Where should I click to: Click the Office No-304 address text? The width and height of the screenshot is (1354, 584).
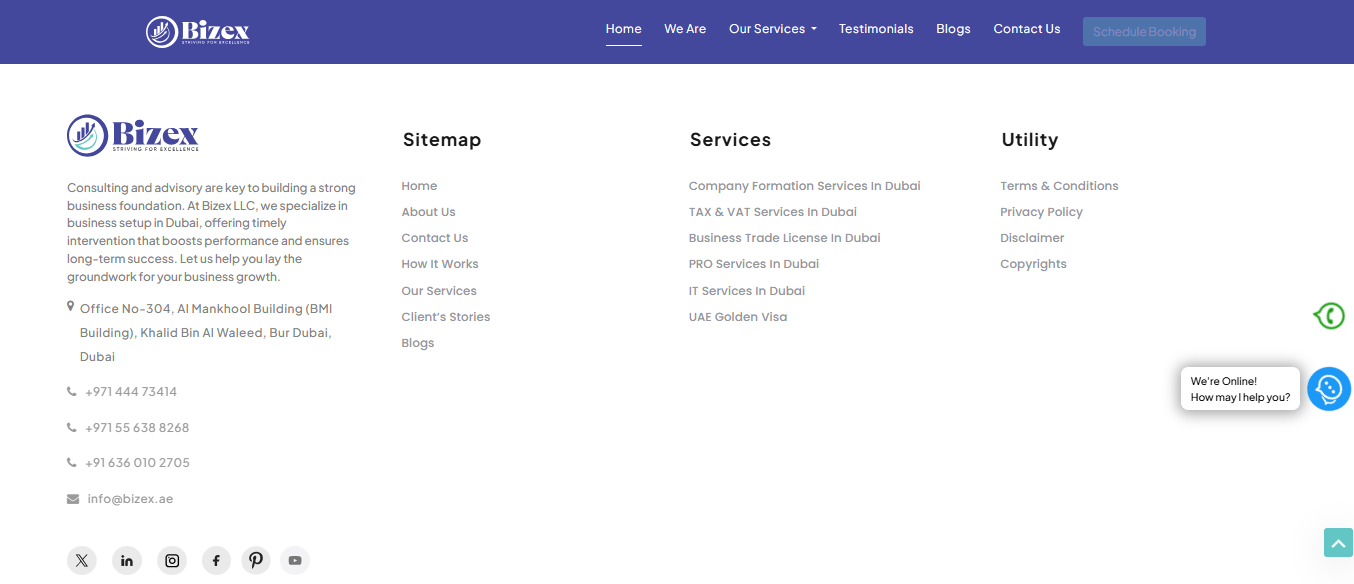pyautogui.click(x=206, y=333)
